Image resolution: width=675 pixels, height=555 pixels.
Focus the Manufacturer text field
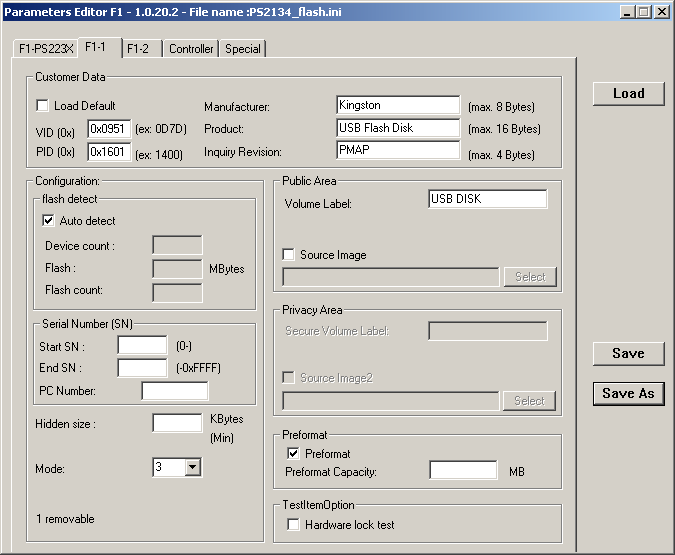pyautogui.click(x=398, y=105)
